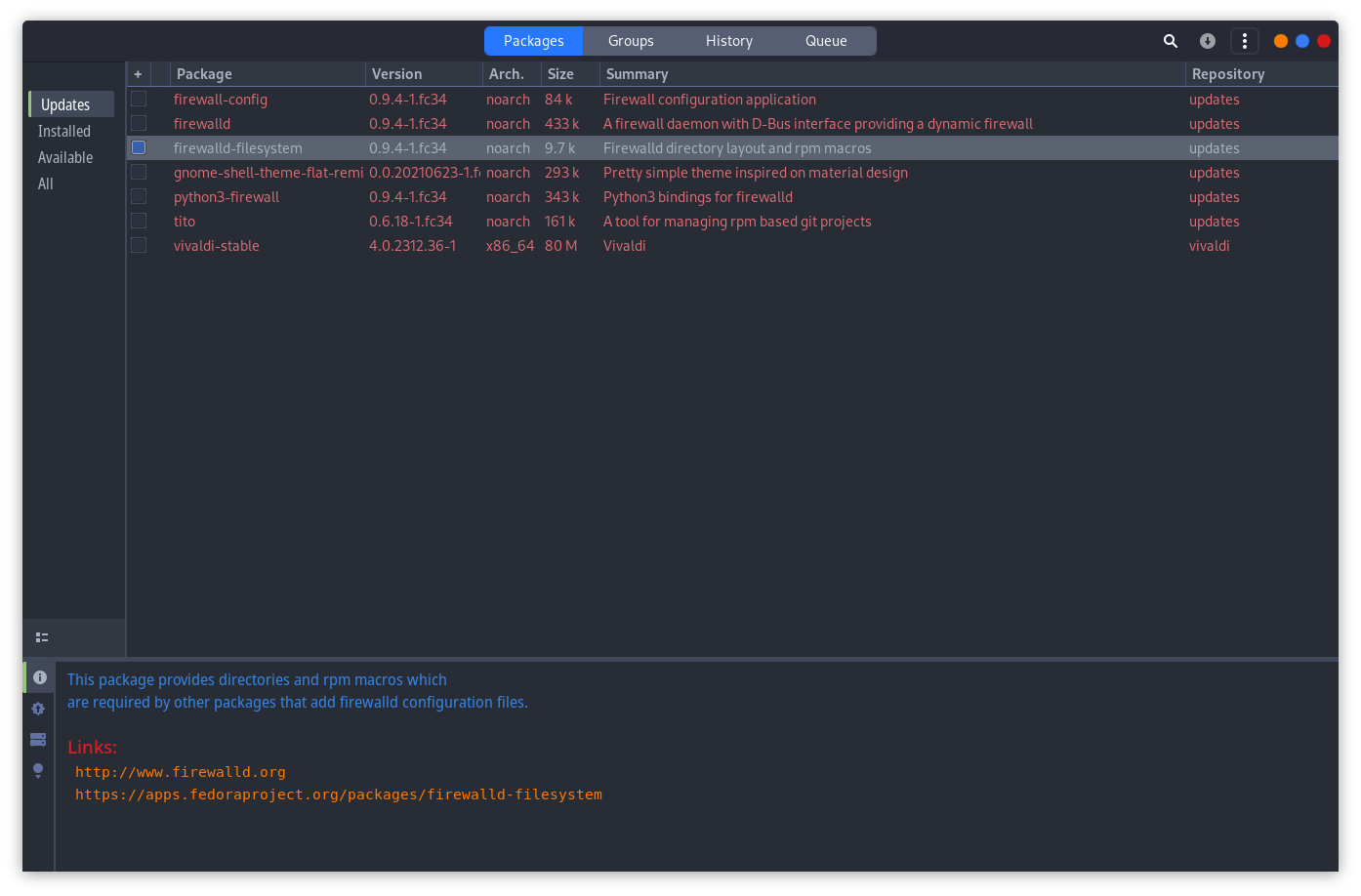Click the package description text
This screenshot has height=896, width=1361.
tap(298, 691)
